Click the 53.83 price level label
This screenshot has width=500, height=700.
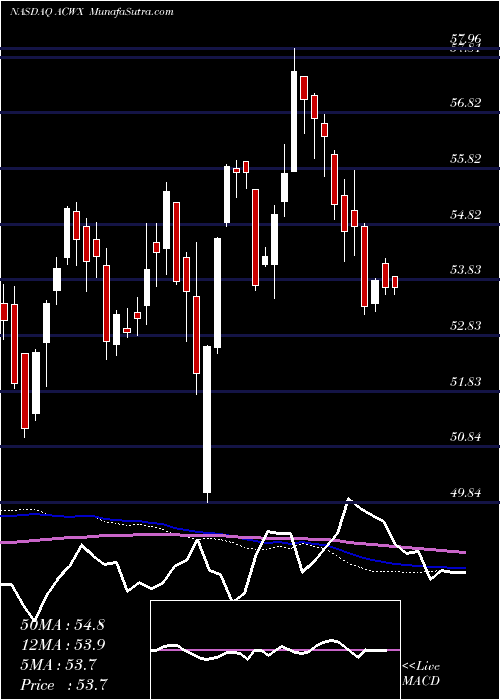(466, 270)
